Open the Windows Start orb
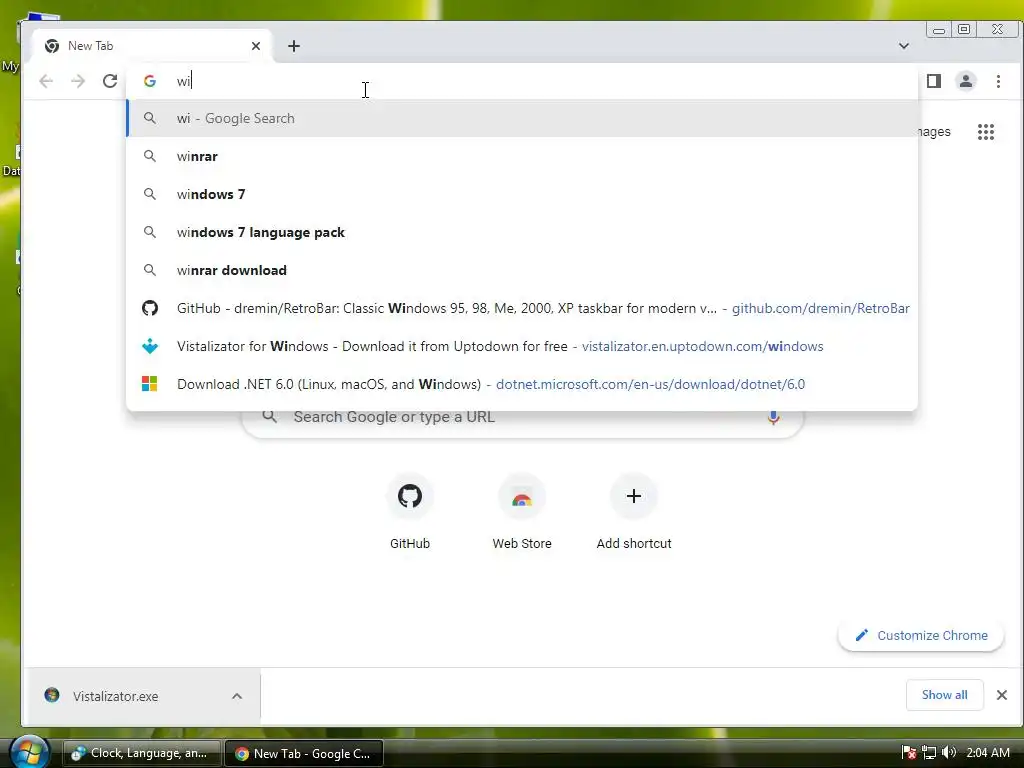The height and width of the screenshot is (768, 1024). point(29,752)
